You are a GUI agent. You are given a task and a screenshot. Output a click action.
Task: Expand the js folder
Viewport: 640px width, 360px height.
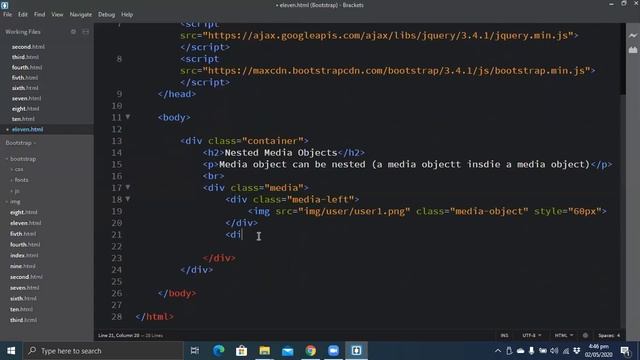coord(12,191)
